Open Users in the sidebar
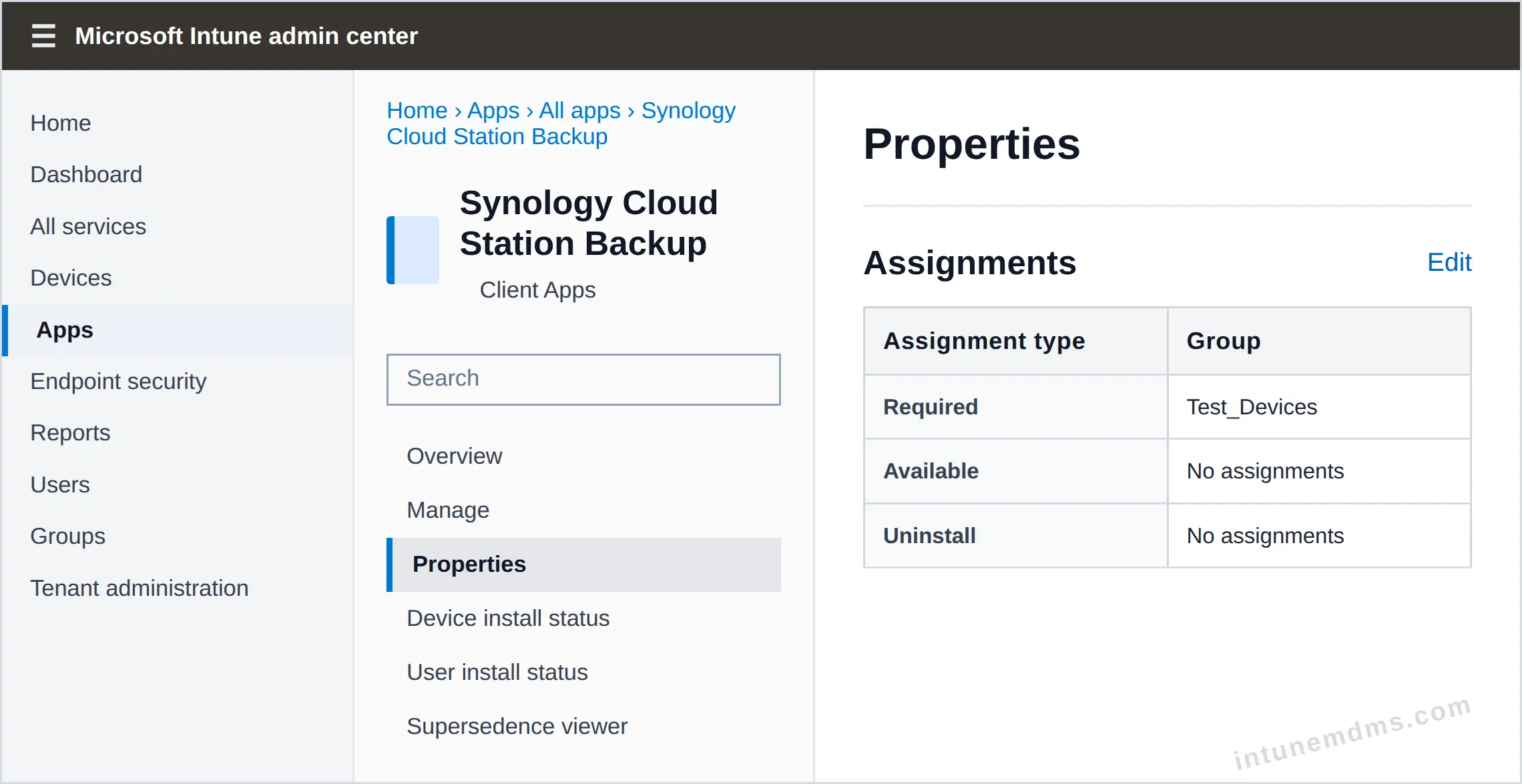1522x784 pixels. pyautogui.click(x=60, y=484)
